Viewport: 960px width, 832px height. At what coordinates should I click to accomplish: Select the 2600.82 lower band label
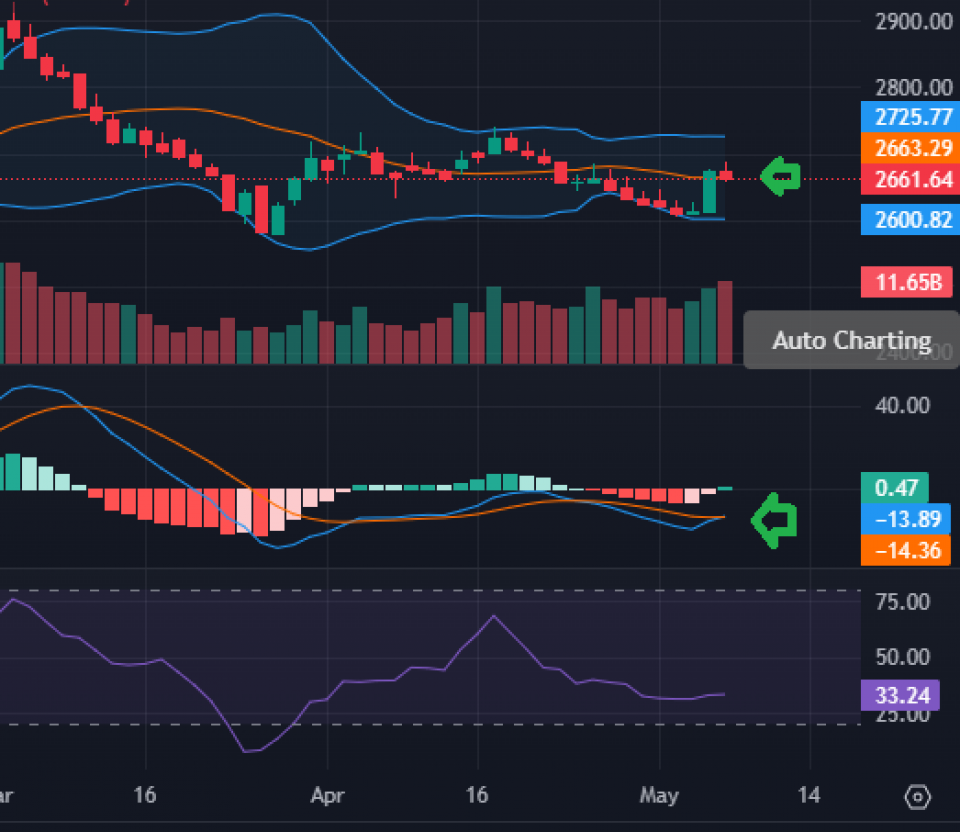(906, 219)
